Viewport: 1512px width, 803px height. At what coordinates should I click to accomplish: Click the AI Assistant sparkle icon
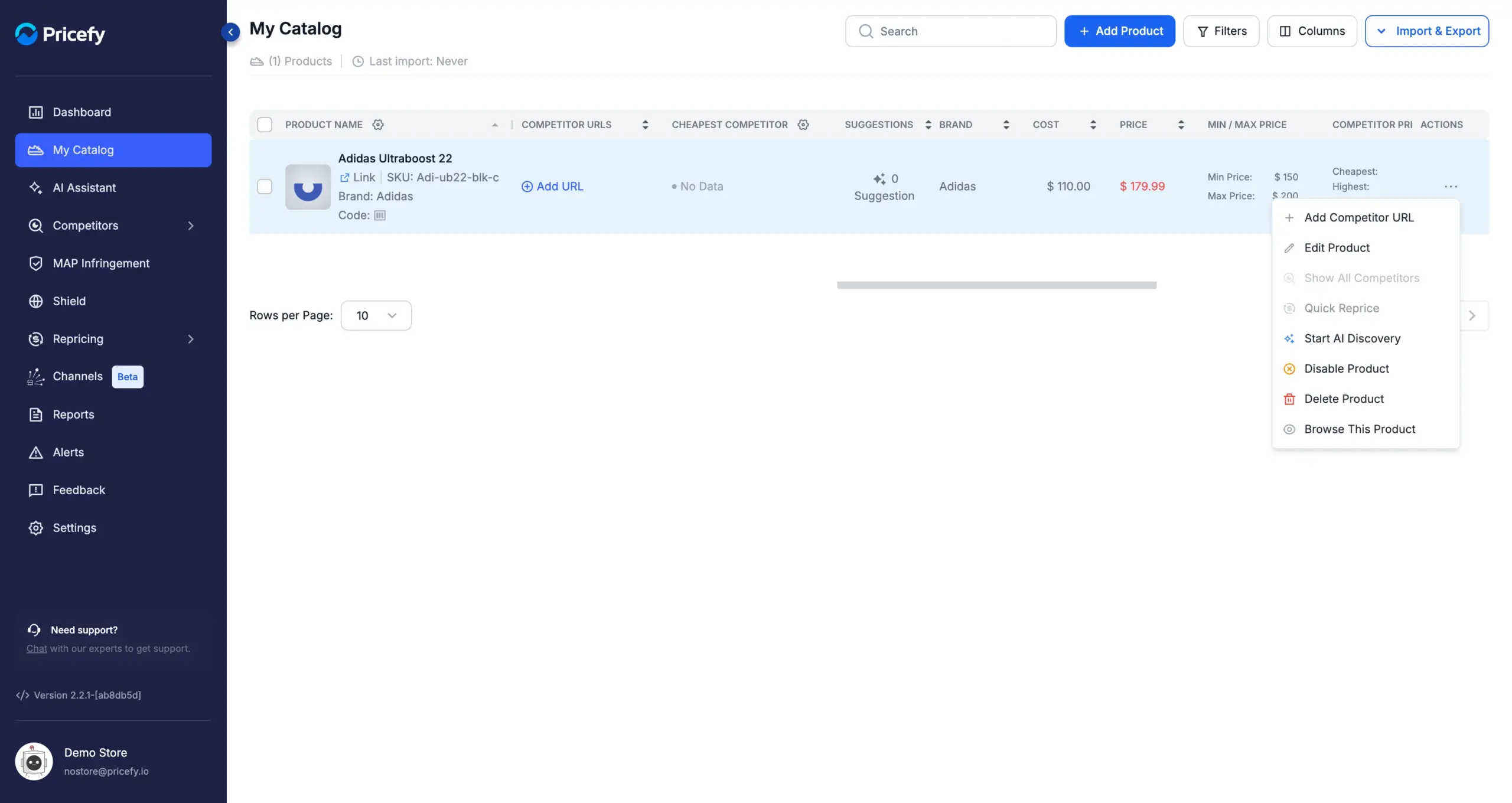tap(36, 188)
